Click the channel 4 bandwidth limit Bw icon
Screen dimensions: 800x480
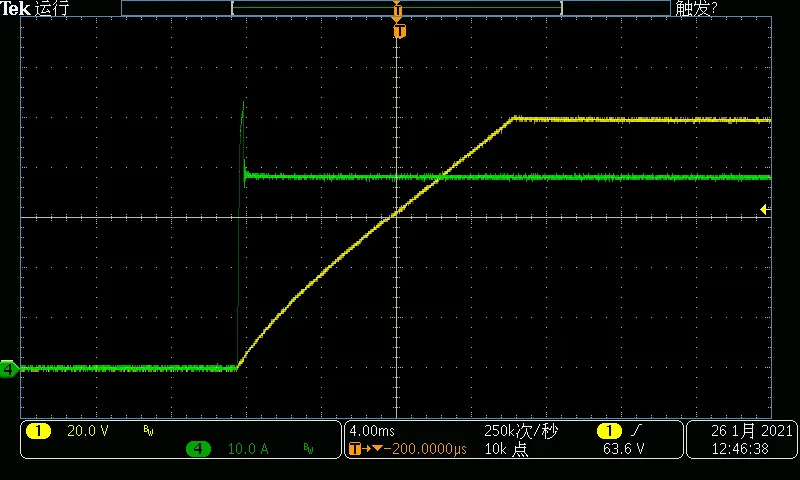tap(308, 448)
